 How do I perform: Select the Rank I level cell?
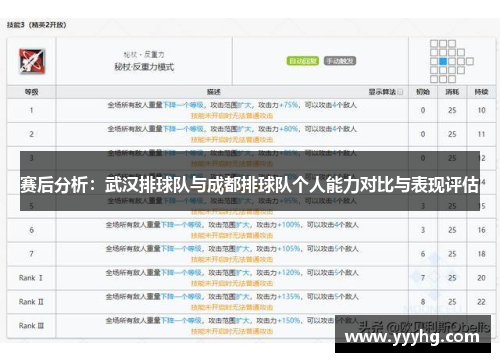(31, 278)
